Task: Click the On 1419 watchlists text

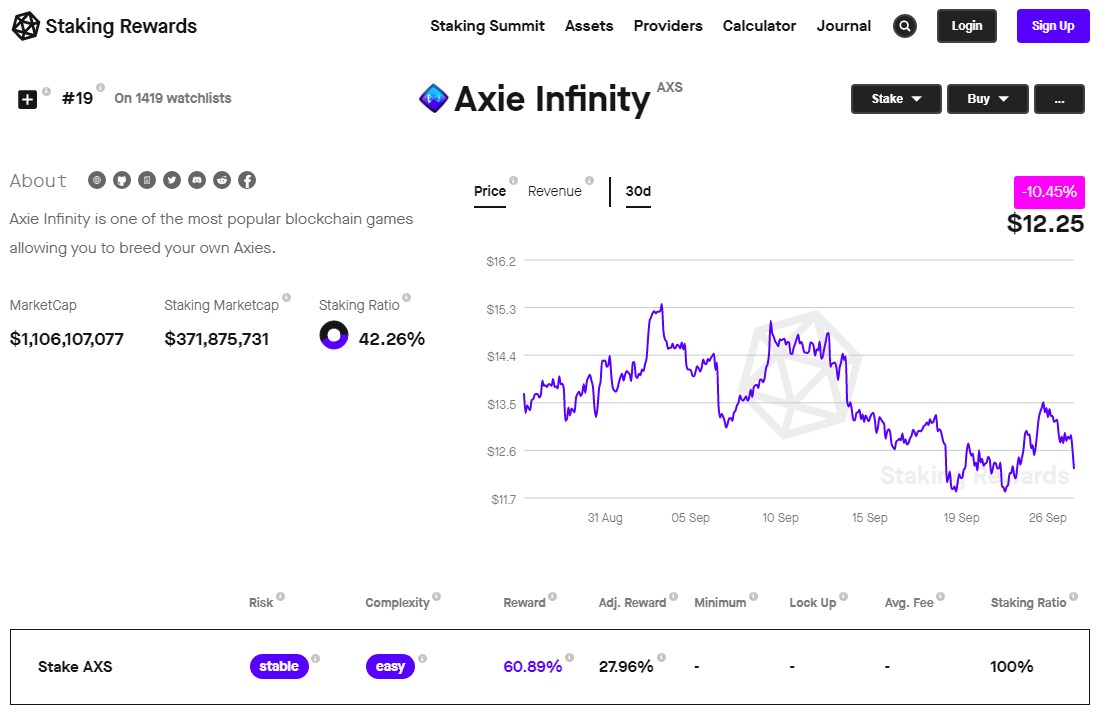Action: point(173,98)
